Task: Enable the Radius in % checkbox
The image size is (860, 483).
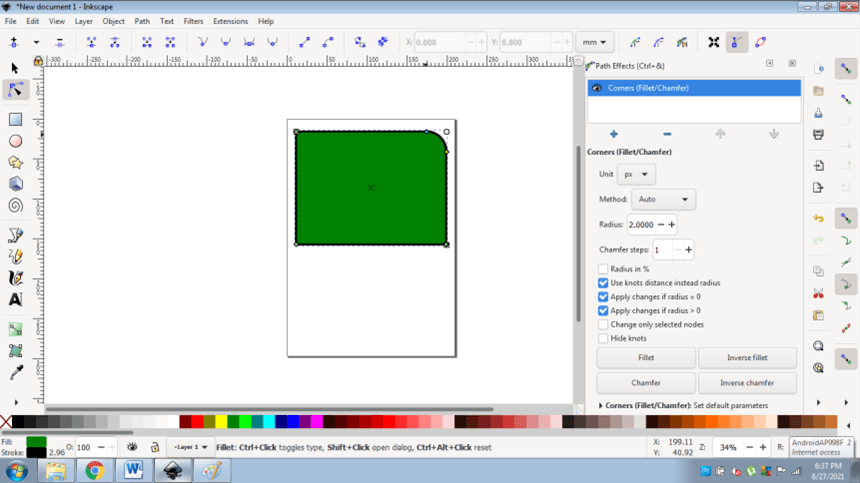Action: 603,269
